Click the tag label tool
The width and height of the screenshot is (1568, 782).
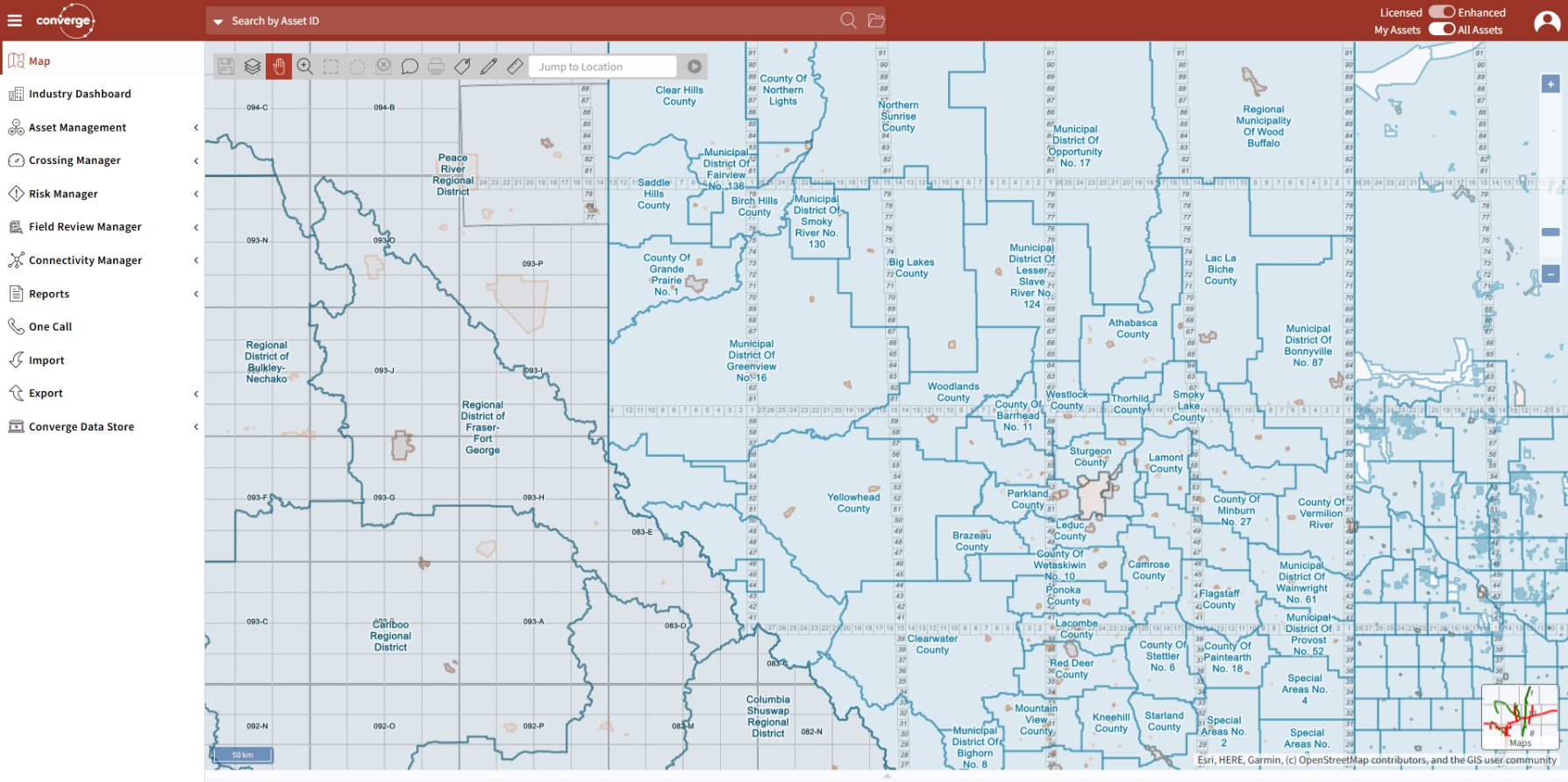click(x=462, y=67)
